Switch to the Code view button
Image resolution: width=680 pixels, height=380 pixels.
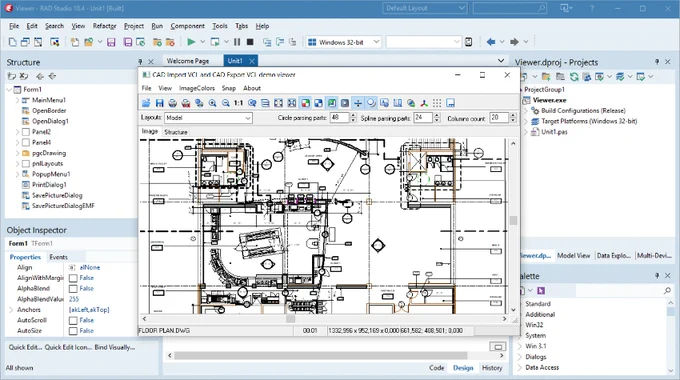437,368
